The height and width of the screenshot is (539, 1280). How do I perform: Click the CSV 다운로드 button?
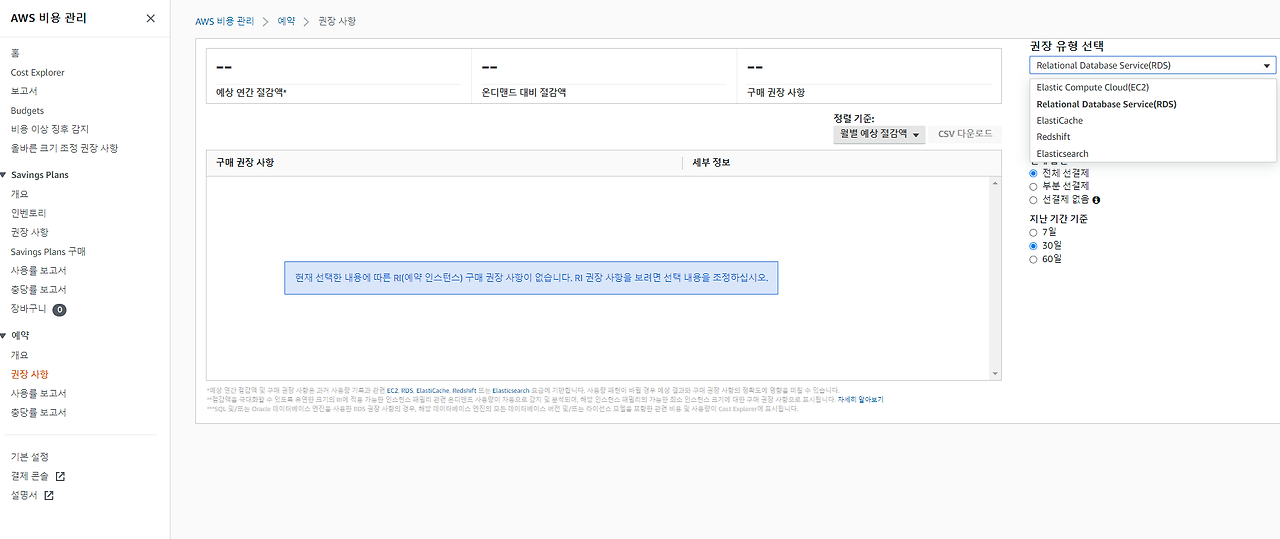tap(965, 134)
